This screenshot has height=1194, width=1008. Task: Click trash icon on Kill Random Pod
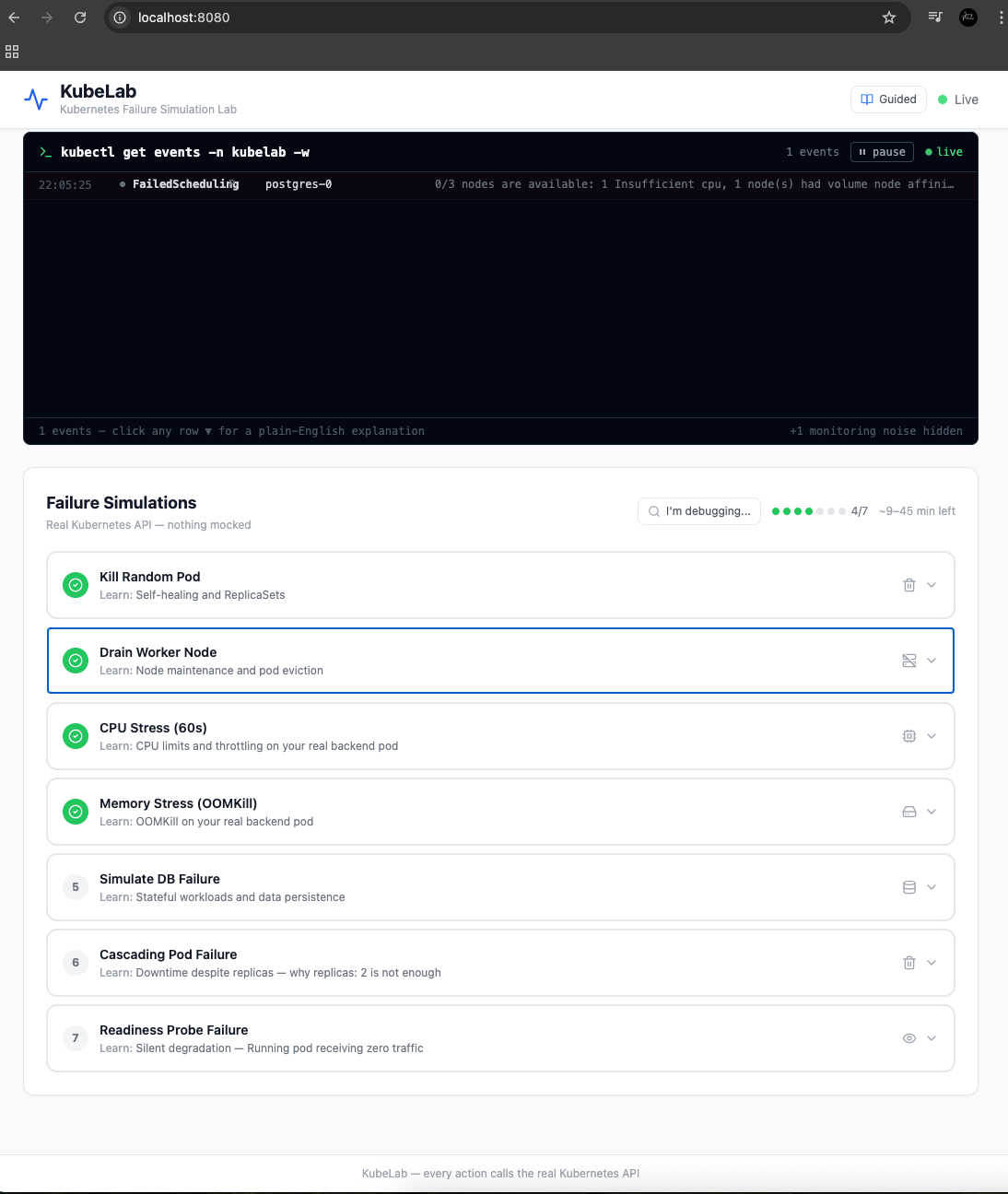[x=908, y=585]
